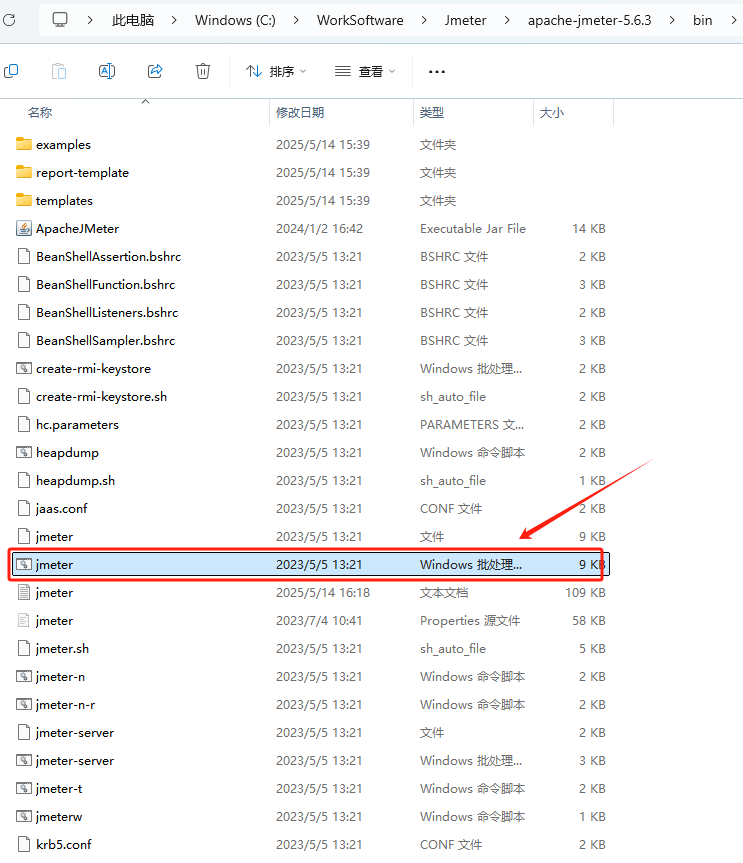Expand the chevron after Windows (C:)
Screen dimensions: 743x863
pos(296,20)
